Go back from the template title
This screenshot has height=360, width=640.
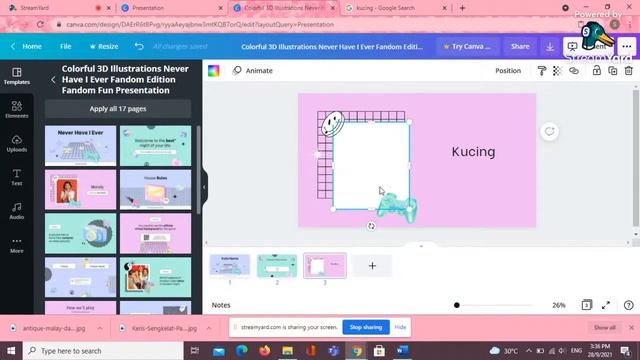53,80
